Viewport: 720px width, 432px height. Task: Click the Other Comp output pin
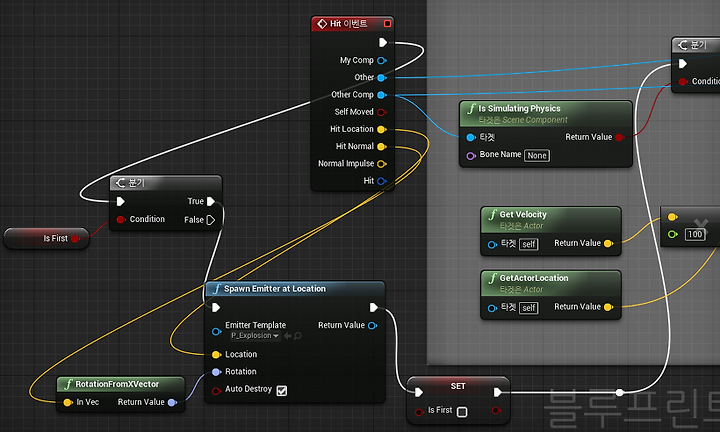(382, 95)
